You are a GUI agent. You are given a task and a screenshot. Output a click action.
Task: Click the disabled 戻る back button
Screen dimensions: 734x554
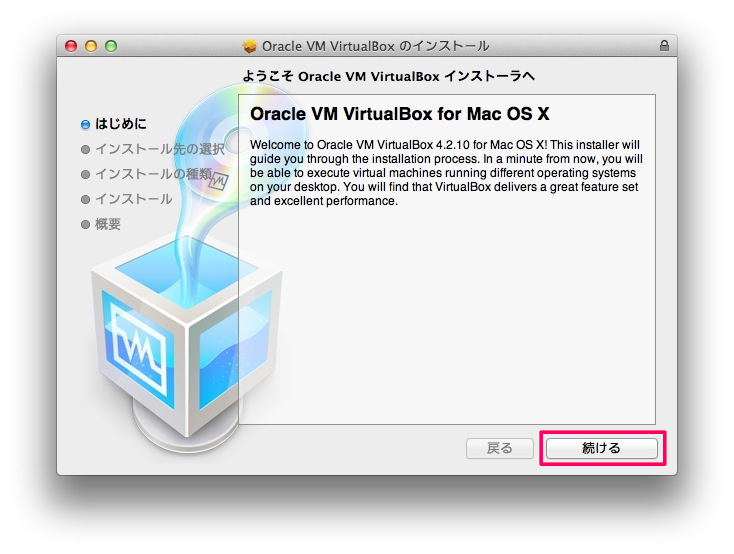pyautogui.click(x=499, y=448)
